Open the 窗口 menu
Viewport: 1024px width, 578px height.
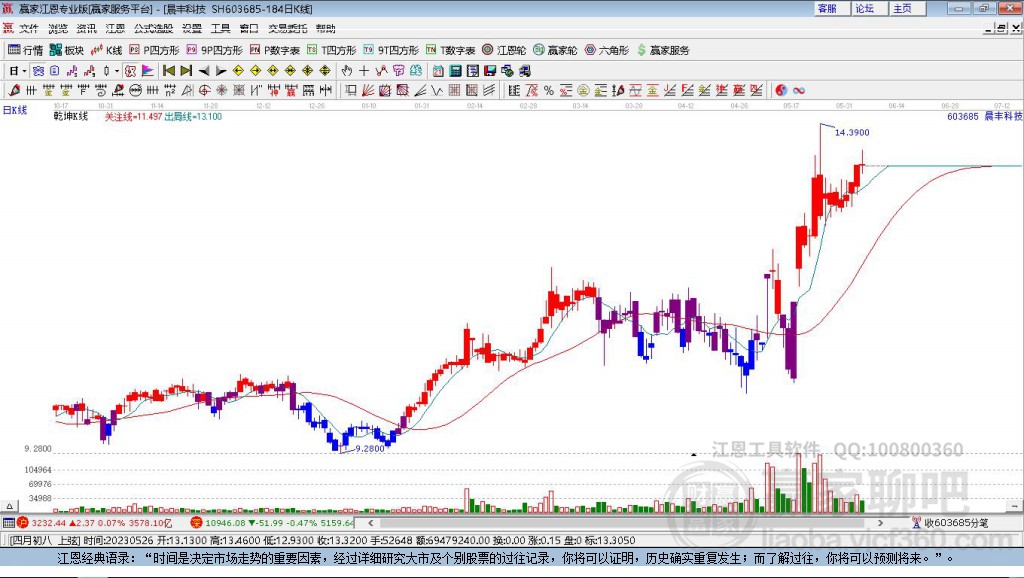tap(249, 29)
